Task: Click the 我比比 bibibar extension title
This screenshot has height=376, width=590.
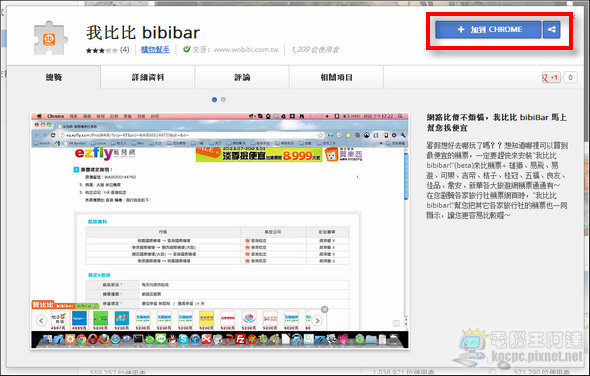Action: click(x=143, y=32)
